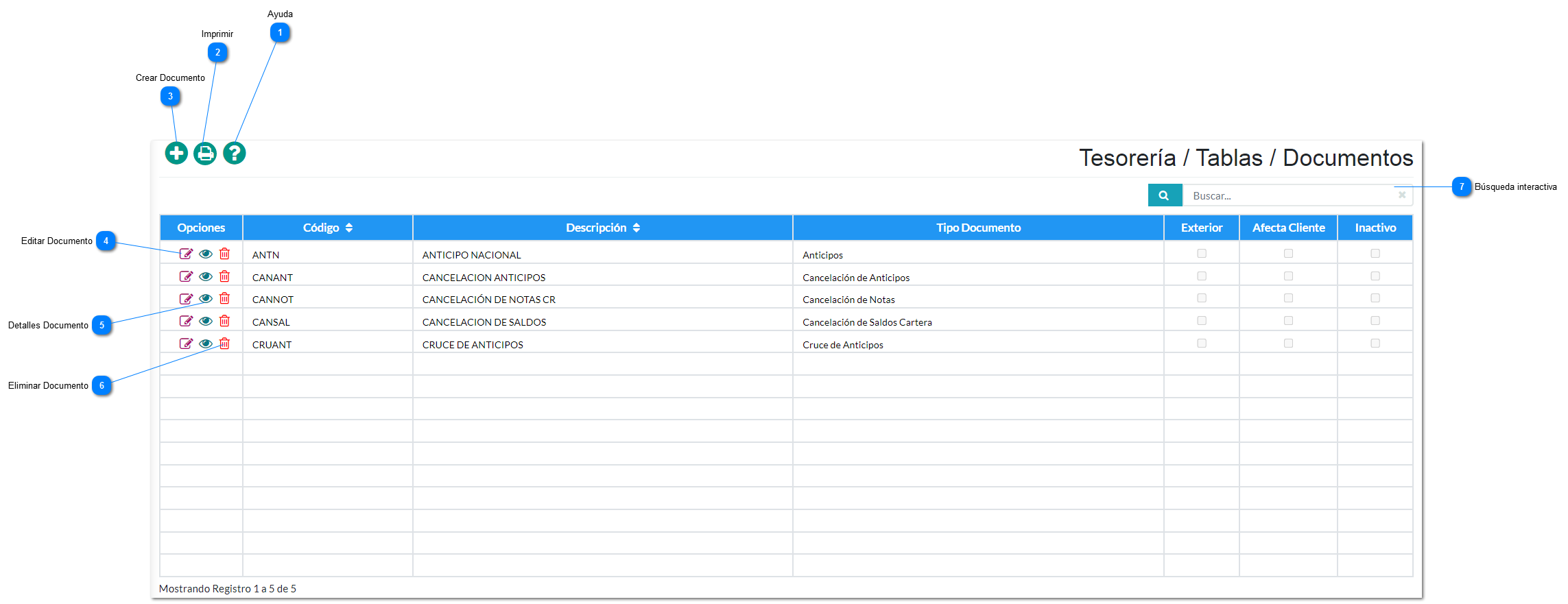Click the Opciones column header
The width and height of the screenshot is (1568, 604).
(x=201, y=228)
